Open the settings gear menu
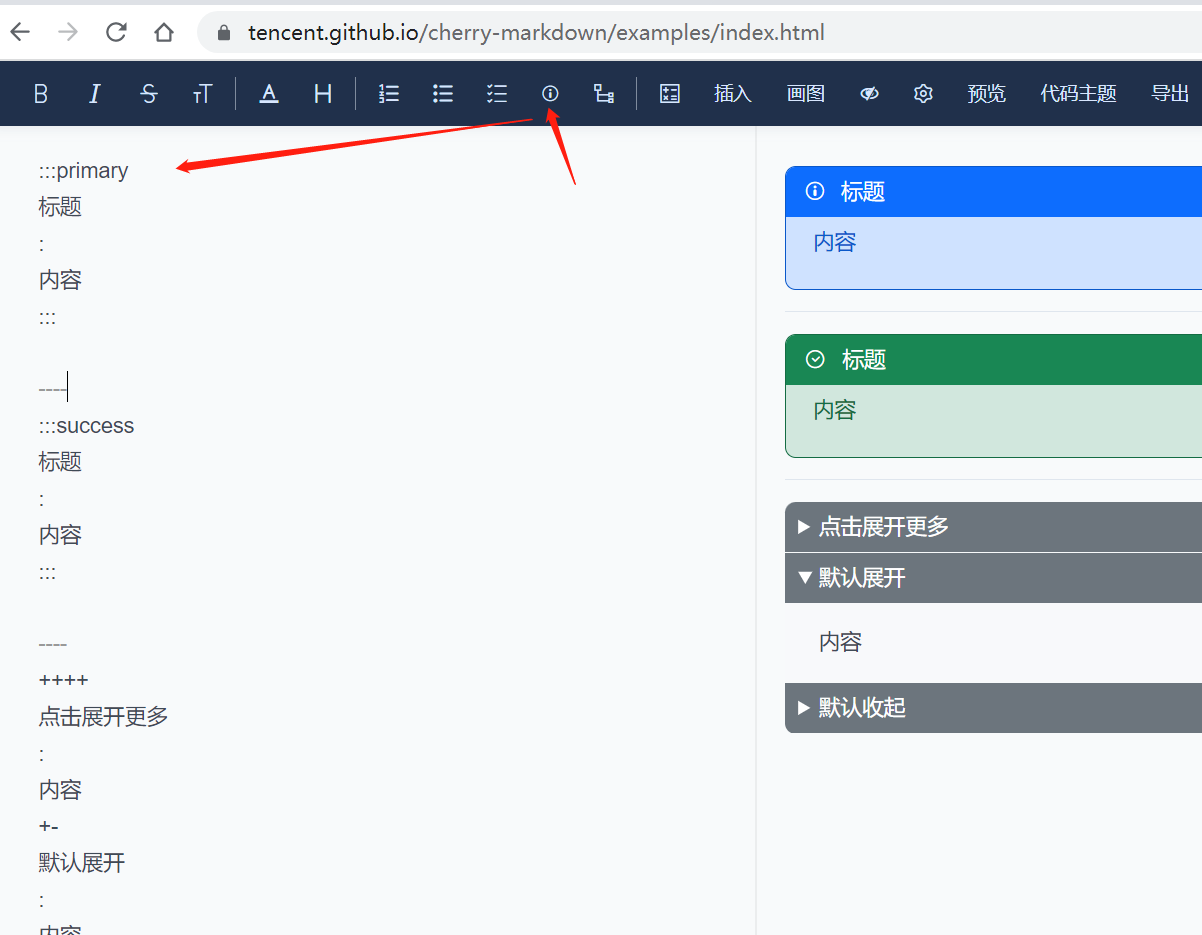1202x935 pixels. click(922, 93)
